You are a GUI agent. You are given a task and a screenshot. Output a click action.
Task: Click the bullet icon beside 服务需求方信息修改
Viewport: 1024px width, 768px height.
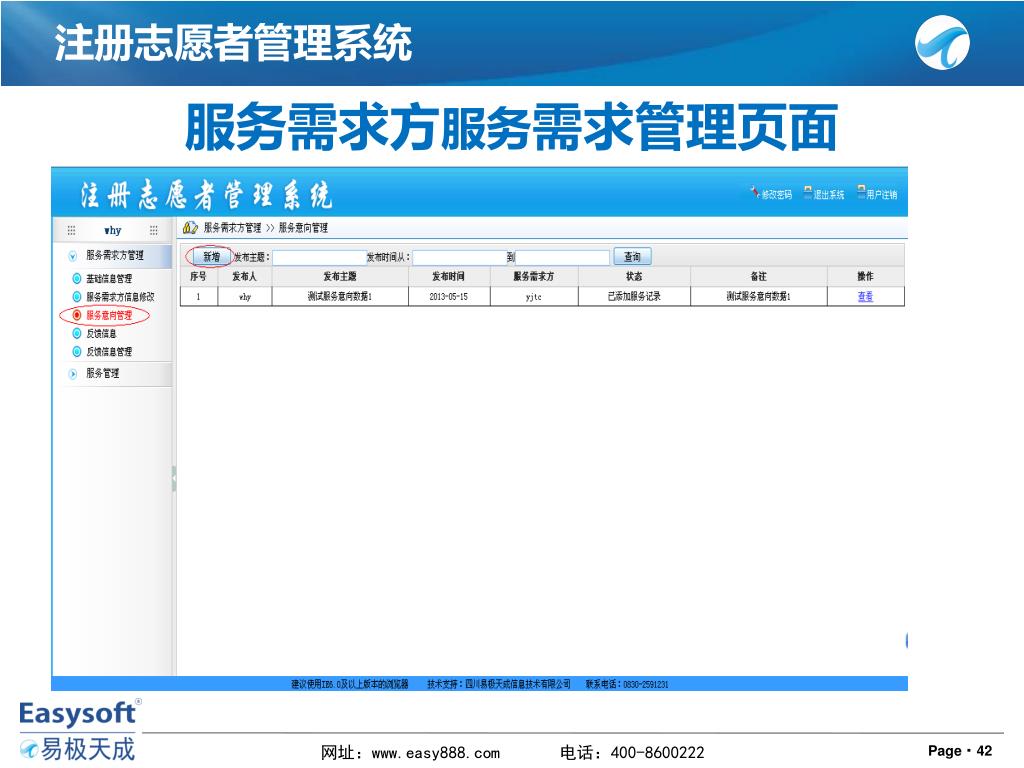click(77, 296)
